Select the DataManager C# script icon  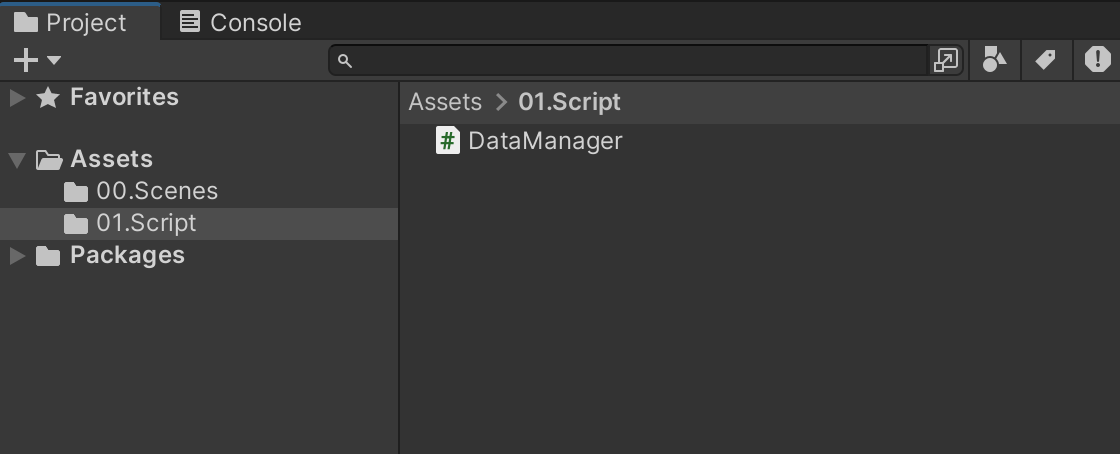pos(448,141)
